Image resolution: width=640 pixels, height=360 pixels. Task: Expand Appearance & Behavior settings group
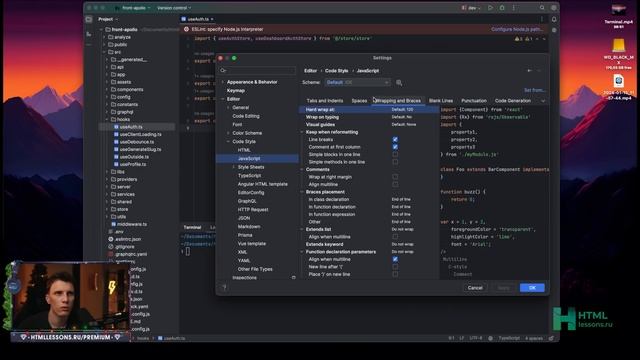click(222, 82)
